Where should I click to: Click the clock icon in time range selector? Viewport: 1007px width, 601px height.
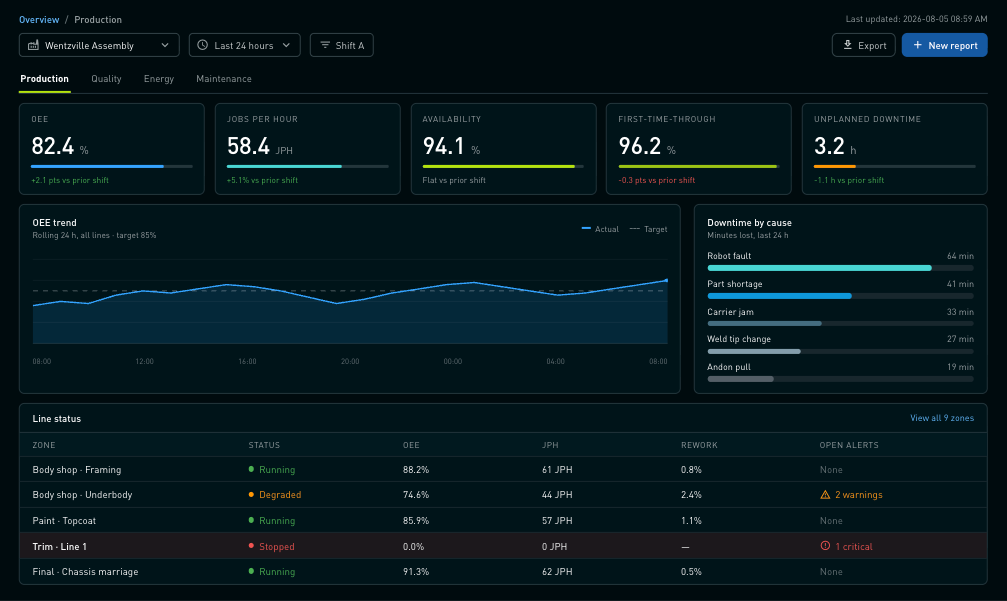click(x=202, y=46)
